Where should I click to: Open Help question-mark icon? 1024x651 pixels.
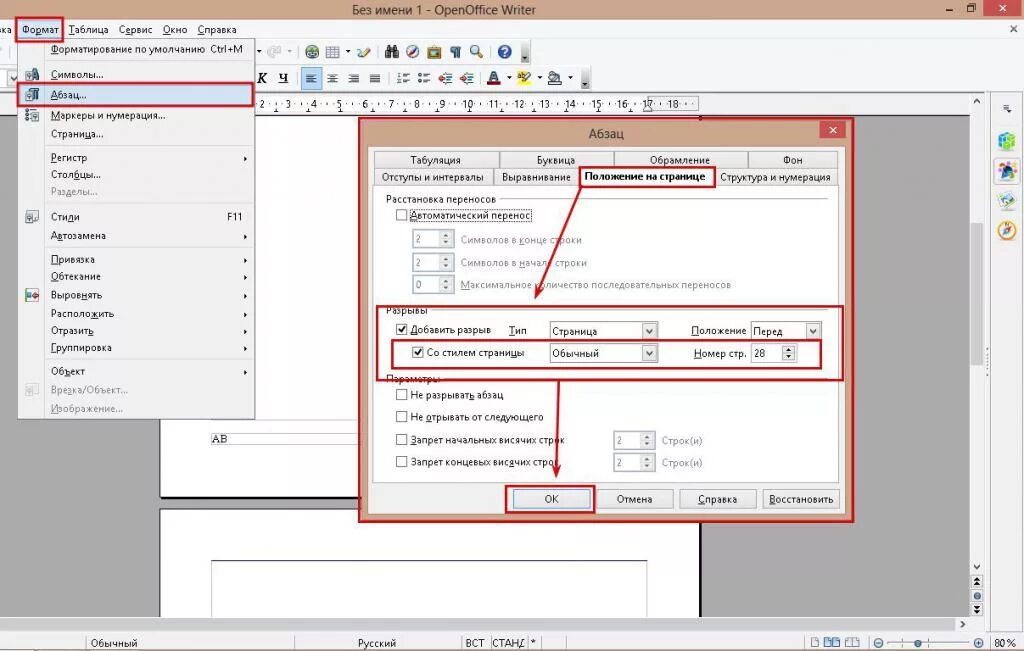(504, 52)
